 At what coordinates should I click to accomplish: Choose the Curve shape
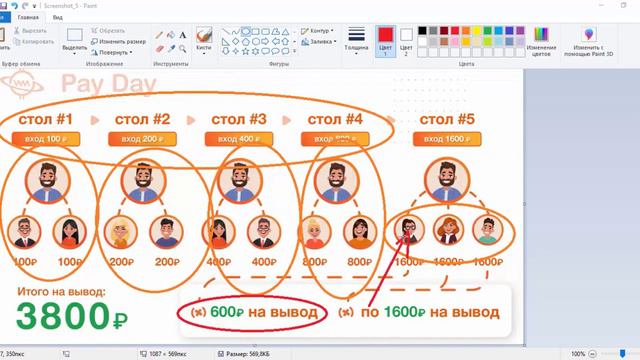tap(236, 32)
